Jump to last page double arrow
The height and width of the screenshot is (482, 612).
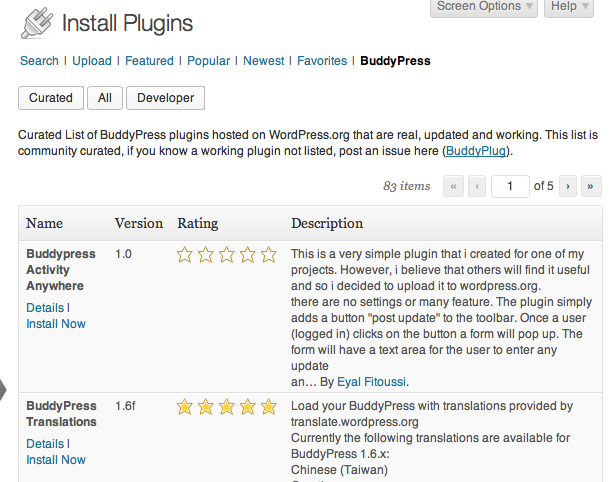coord(591,186)
